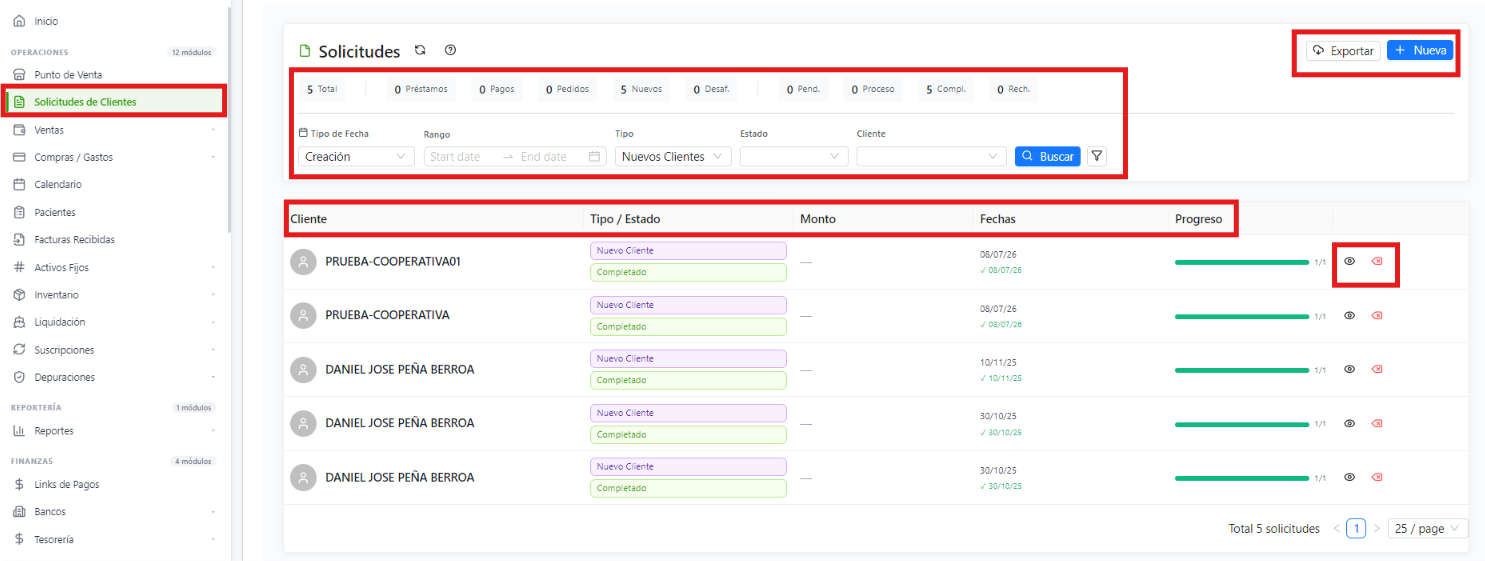
Task: View the PRUEBA-COOPERATIVA01 request eye icon
Action: click(x=1349, y=261)
